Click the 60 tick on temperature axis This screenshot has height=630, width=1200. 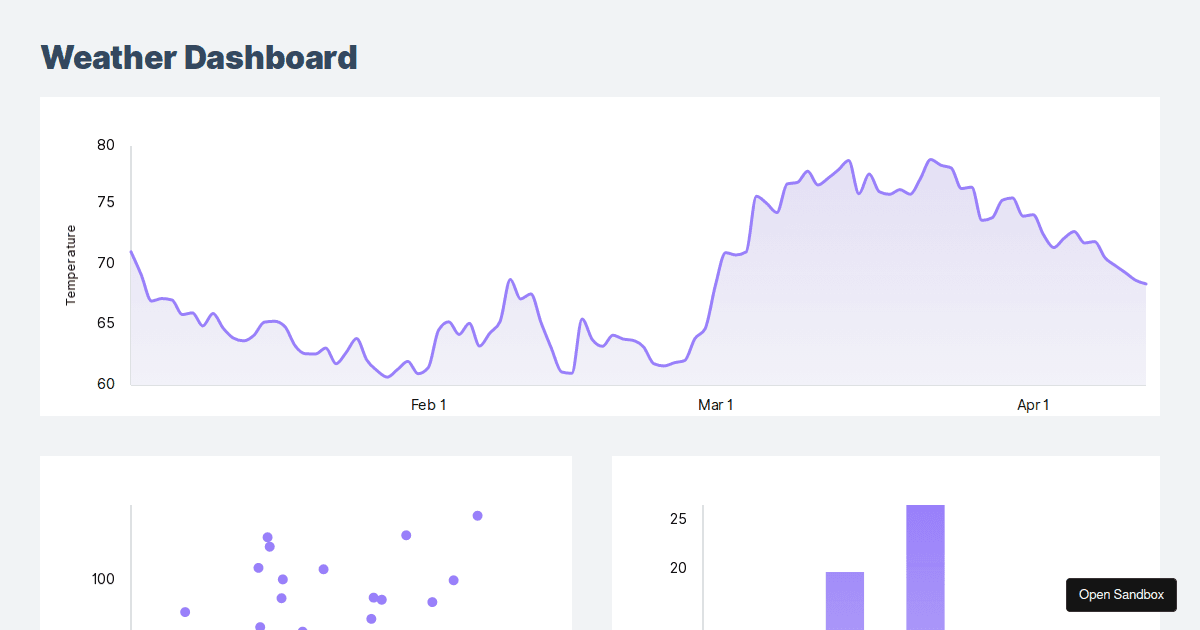(106, 384)
